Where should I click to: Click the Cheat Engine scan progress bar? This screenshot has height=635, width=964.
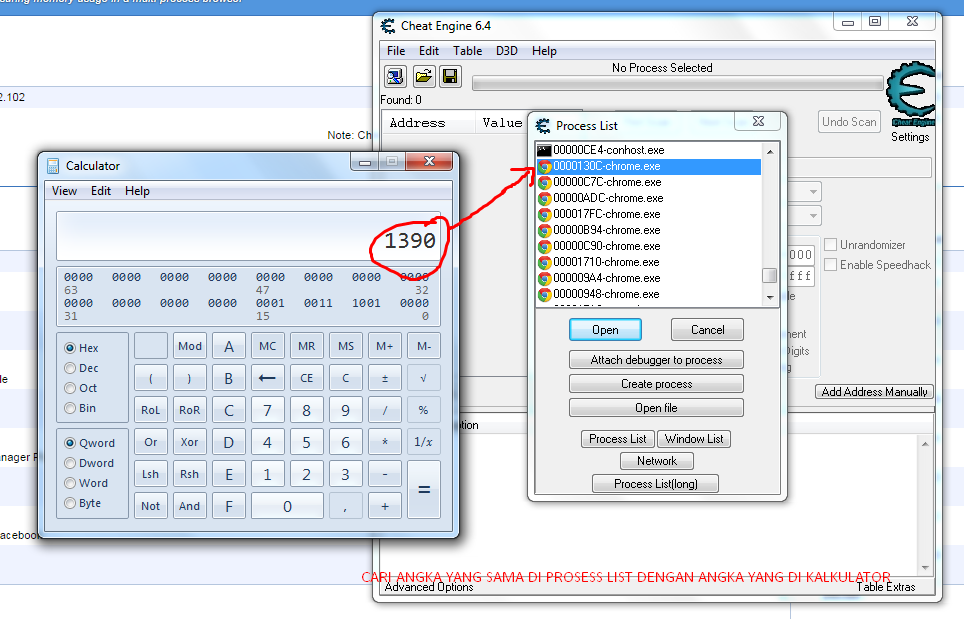pos(678,84)
